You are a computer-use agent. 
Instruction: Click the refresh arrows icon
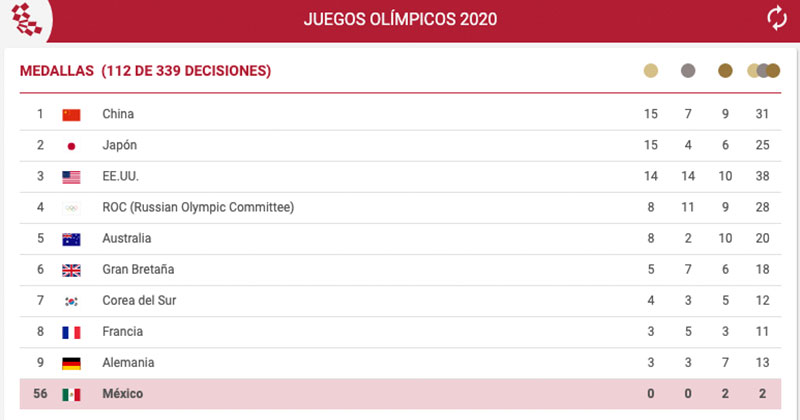click(776, 17)
